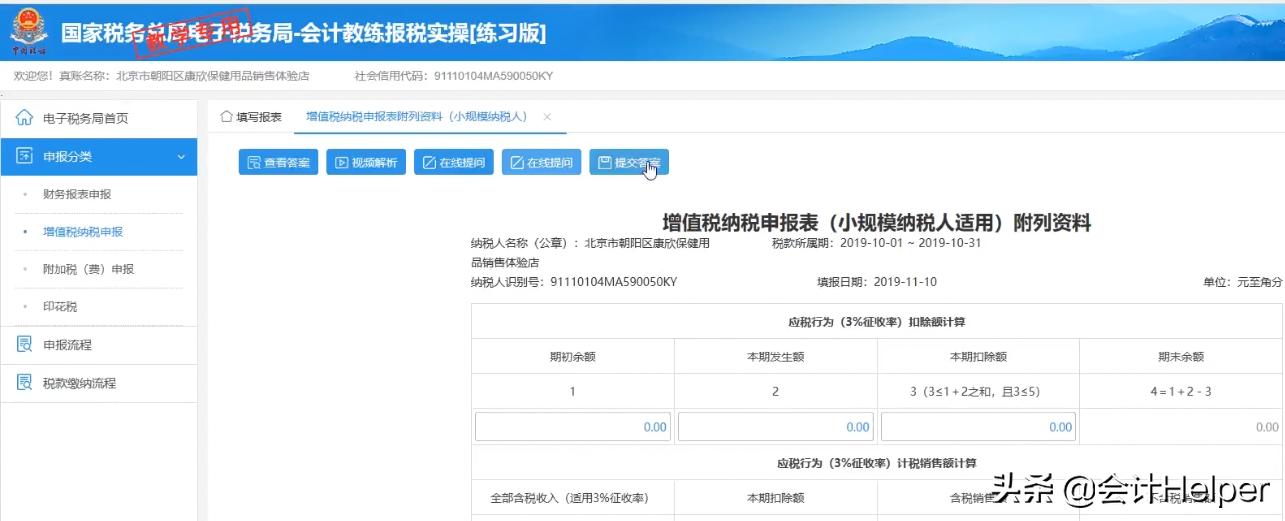Collapse the 申报分类 menu chevron
The height and width of the screenshot is (521, 1285).
[181, 157]
